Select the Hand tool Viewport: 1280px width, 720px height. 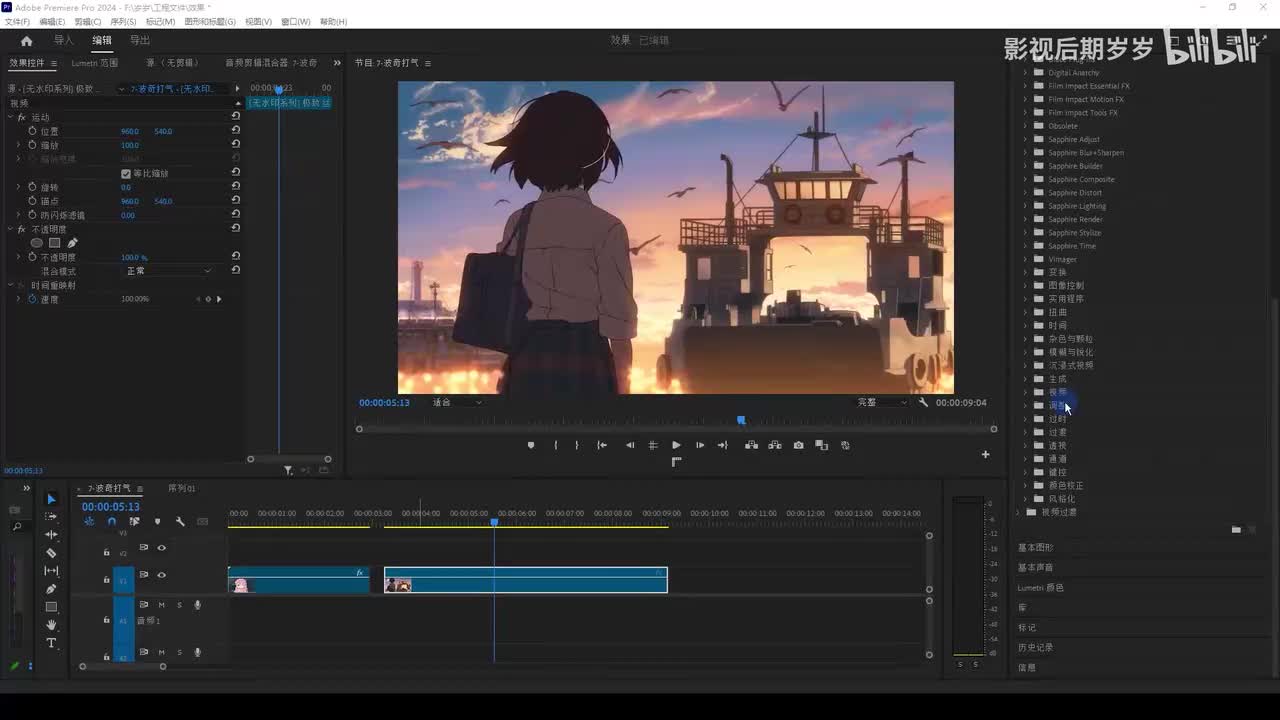pos(51,625)
